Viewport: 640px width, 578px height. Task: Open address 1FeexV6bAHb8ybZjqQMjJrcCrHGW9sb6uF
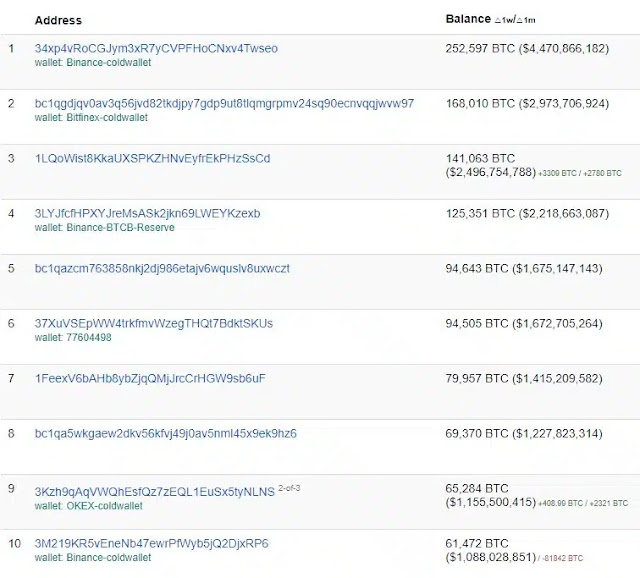150,379
